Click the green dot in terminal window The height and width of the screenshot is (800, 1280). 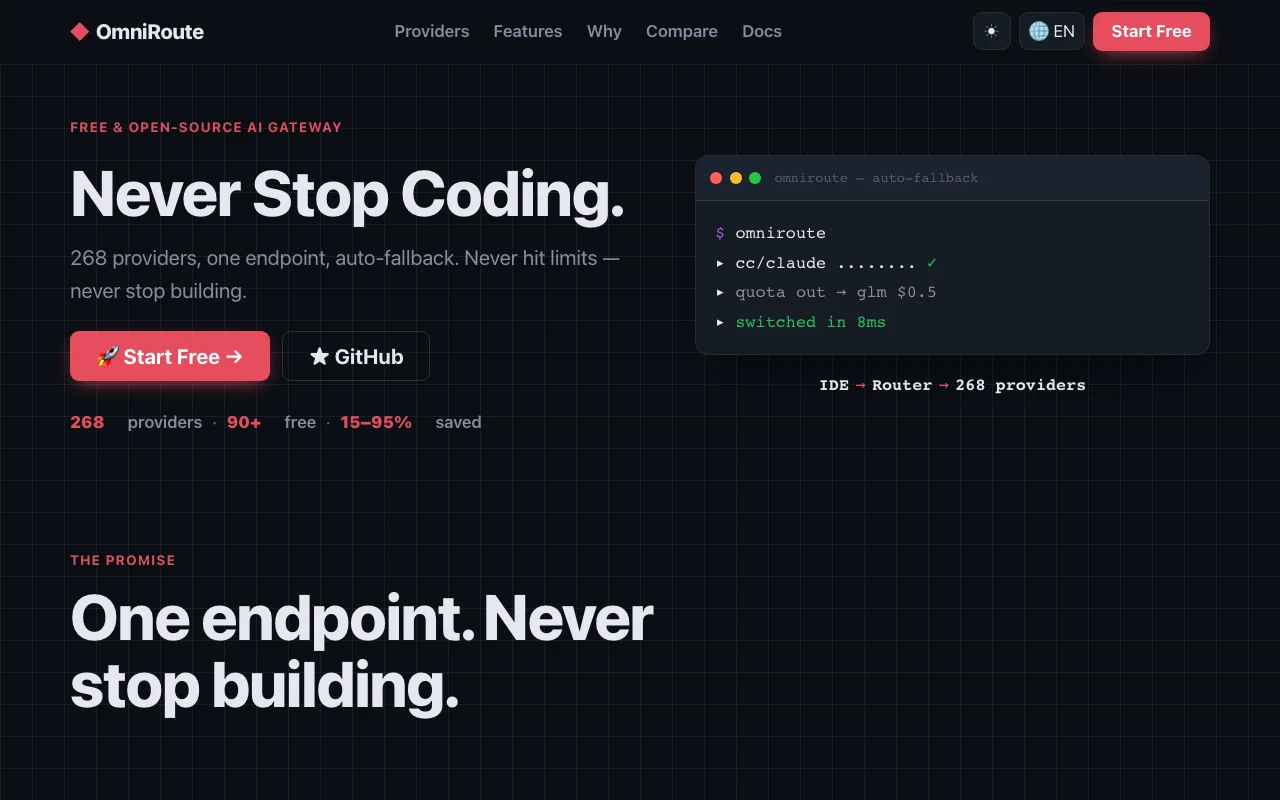[x=755, y=178]
